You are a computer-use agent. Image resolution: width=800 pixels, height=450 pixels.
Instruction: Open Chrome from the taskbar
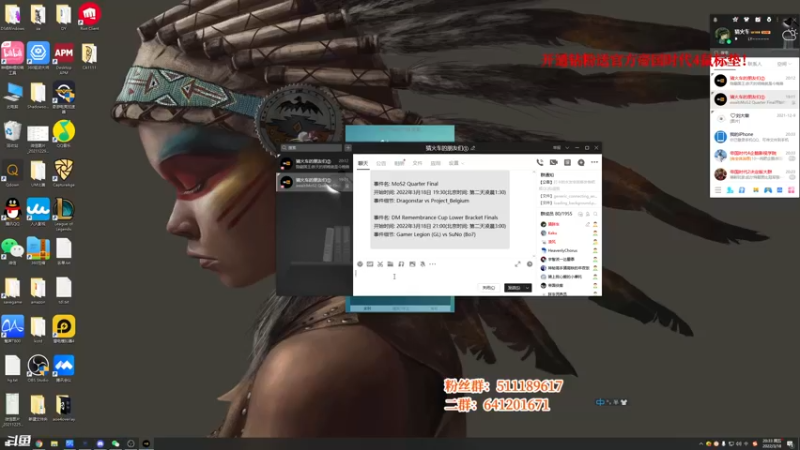tap(39, 443)
